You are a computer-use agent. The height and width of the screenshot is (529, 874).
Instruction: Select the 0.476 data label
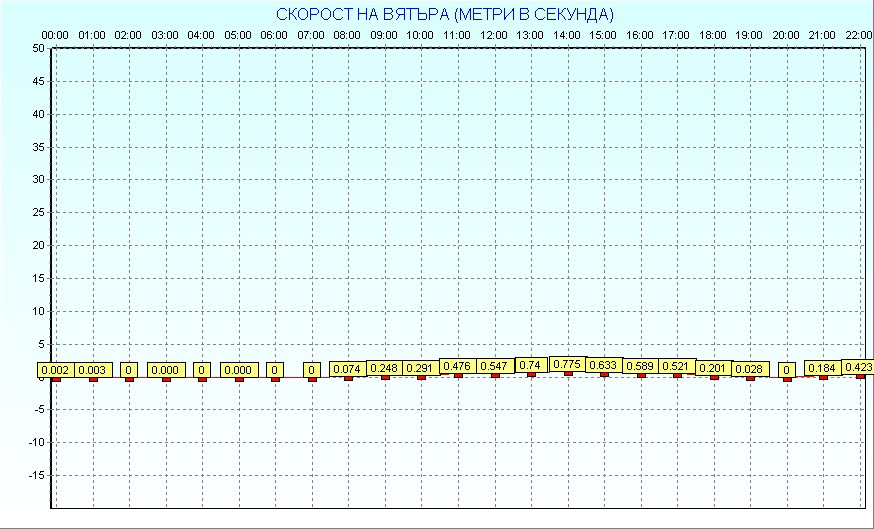point(457,367)
